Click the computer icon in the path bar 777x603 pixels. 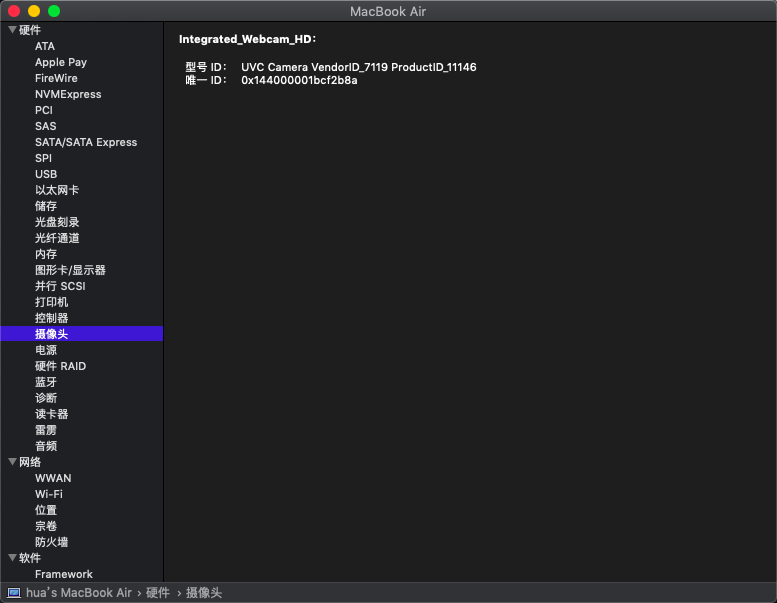pos(14,593)
